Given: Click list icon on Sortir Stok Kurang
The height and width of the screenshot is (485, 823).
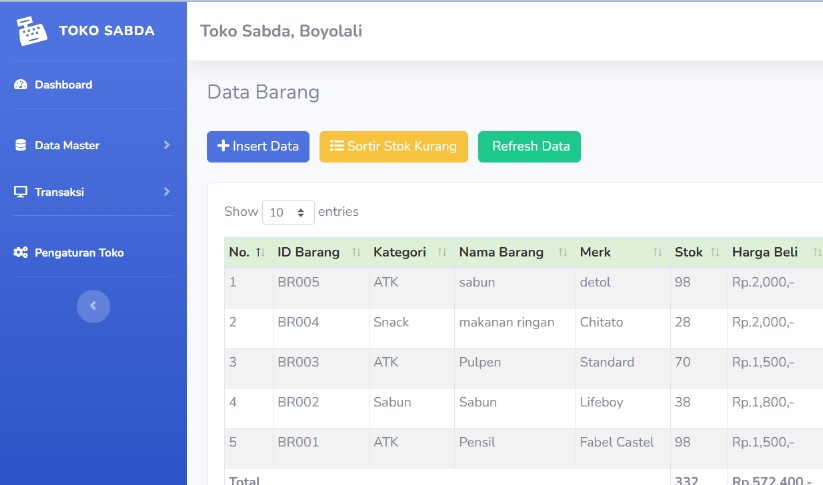Looking at the screenshot, I should coord(336,146).
